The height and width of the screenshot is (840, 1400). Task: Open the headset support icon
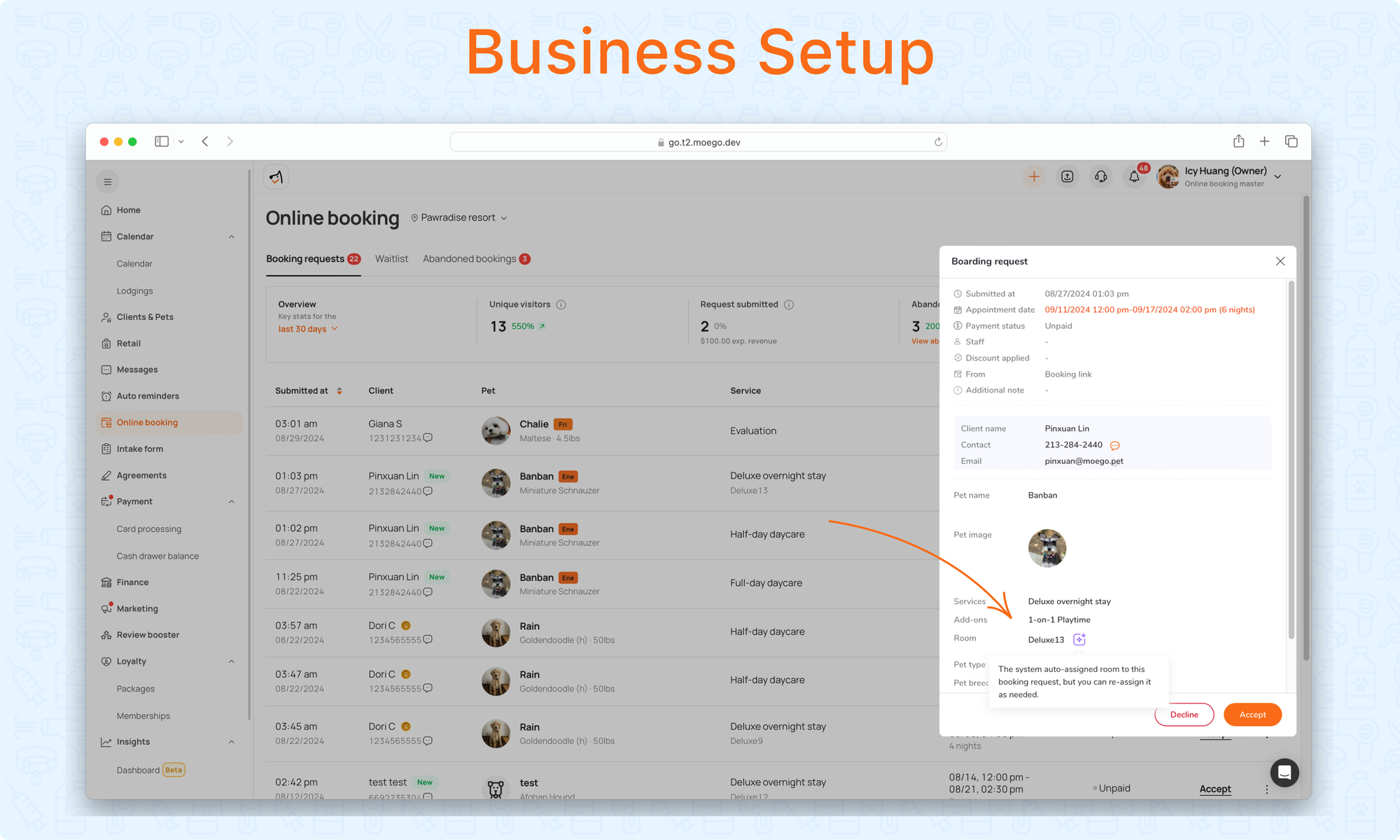pyautogui.click(x=1101, y=177)
